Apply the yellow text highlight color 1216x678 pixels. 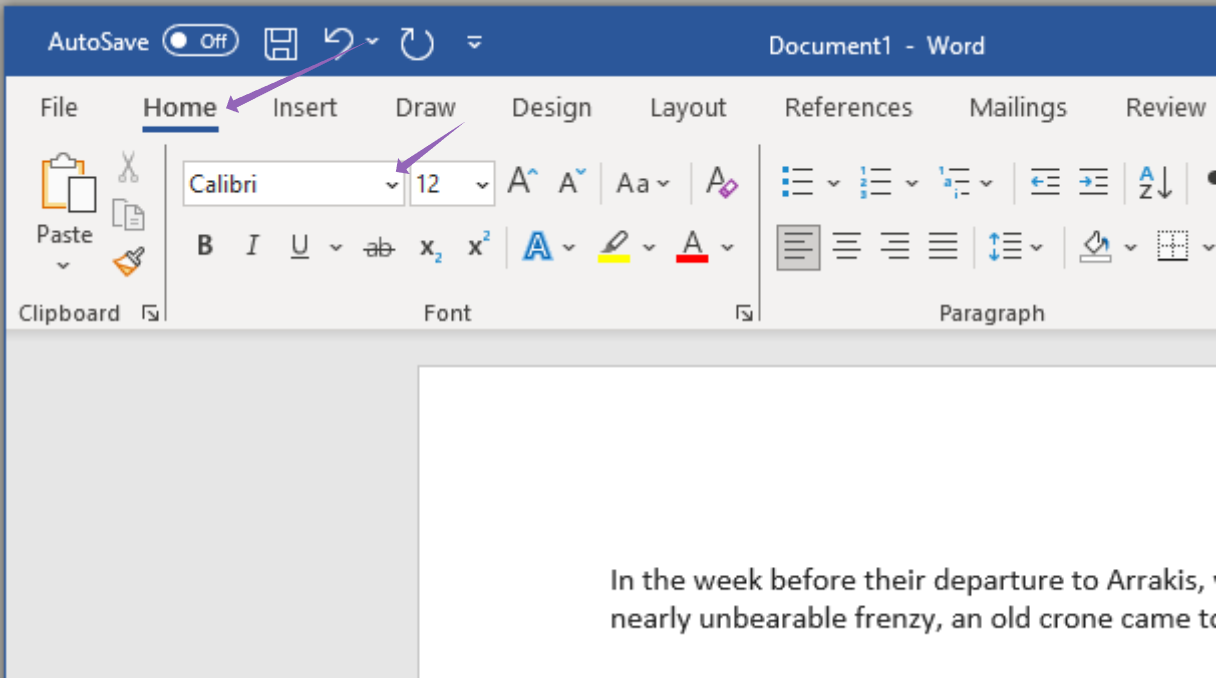(x=614, y=247)
